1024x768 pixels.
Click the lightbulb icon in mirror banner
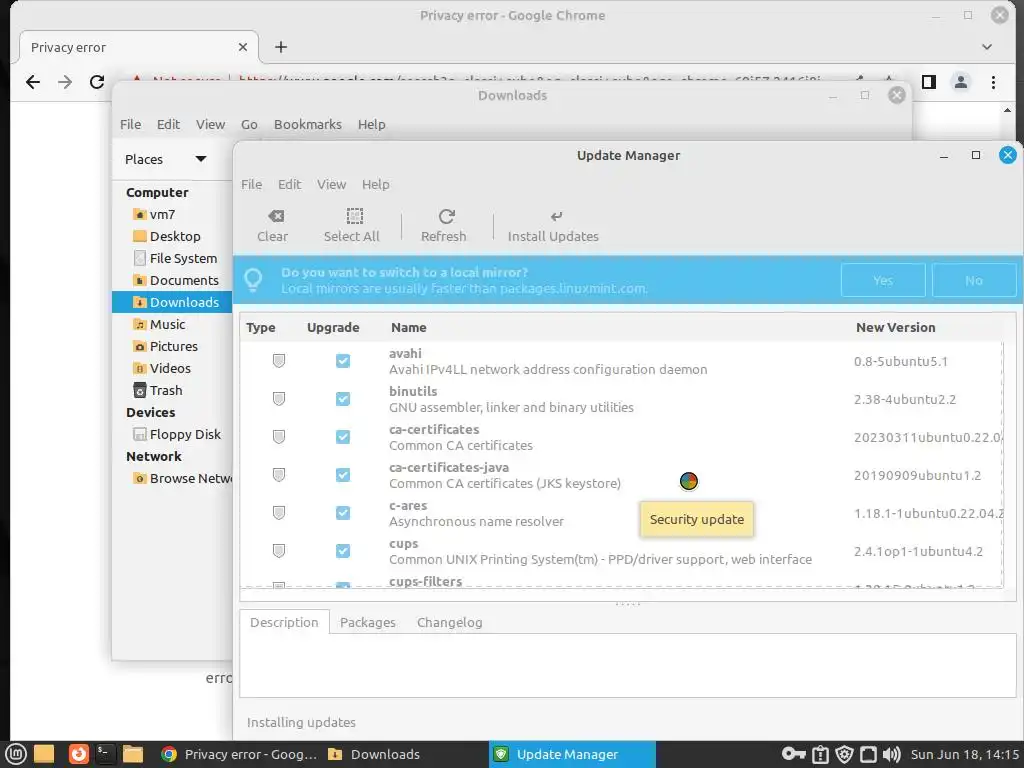click(x=253, y=280)
